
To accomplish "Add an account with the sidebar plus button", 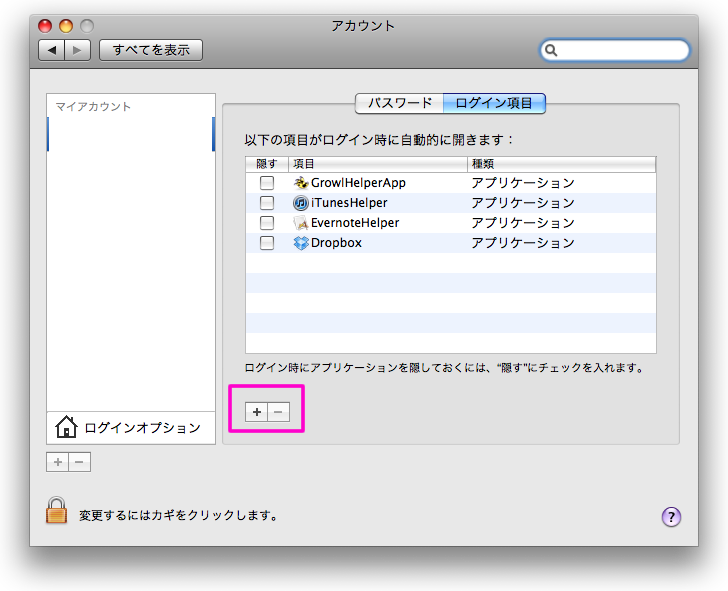I will point(58,462).
